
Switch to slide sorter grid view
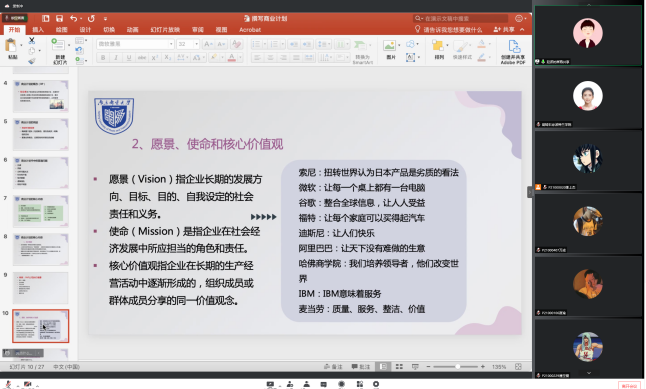(399, 366)
